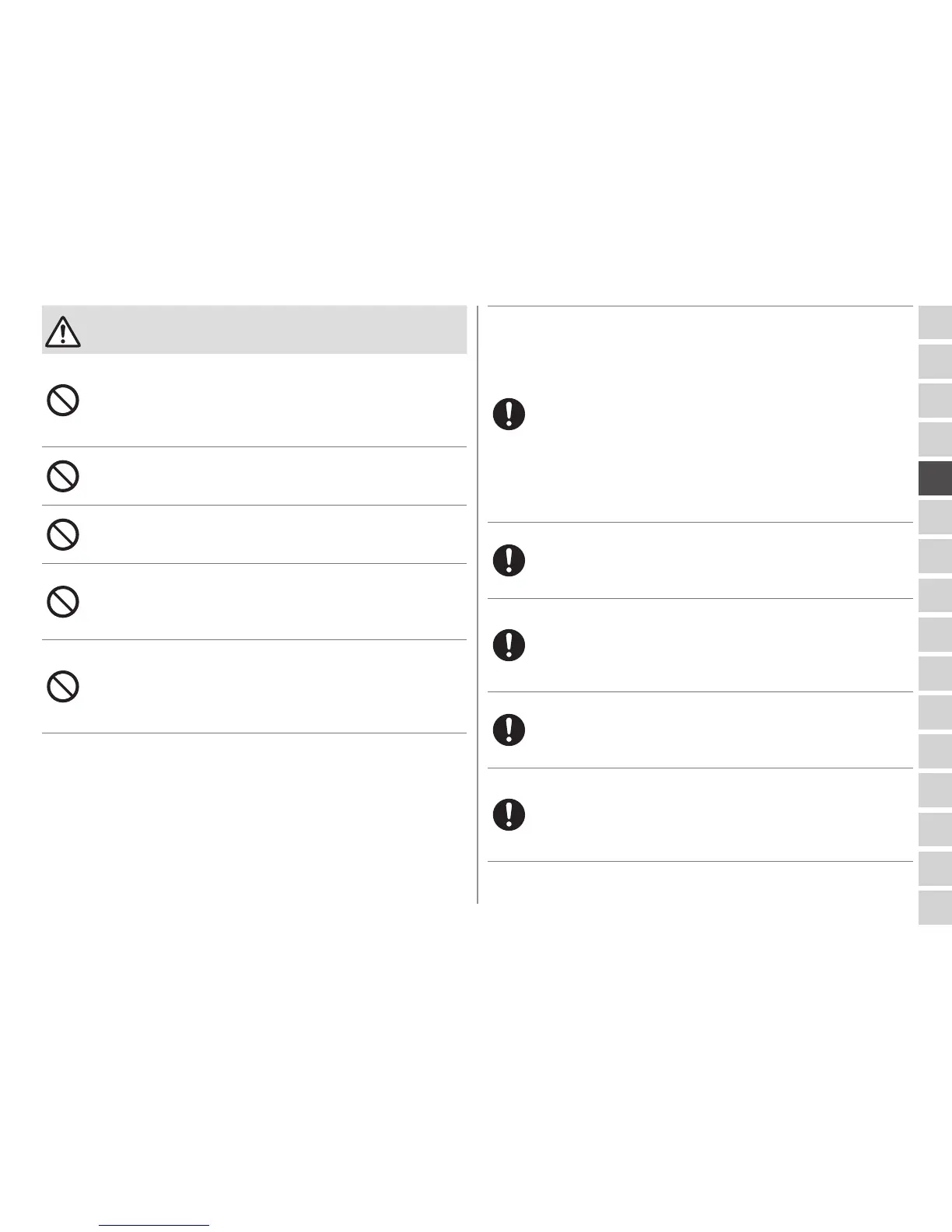This screenshot has width=952, height=1232.
Task: Click the second prohibition icon from top
Action: pos(63,475)
